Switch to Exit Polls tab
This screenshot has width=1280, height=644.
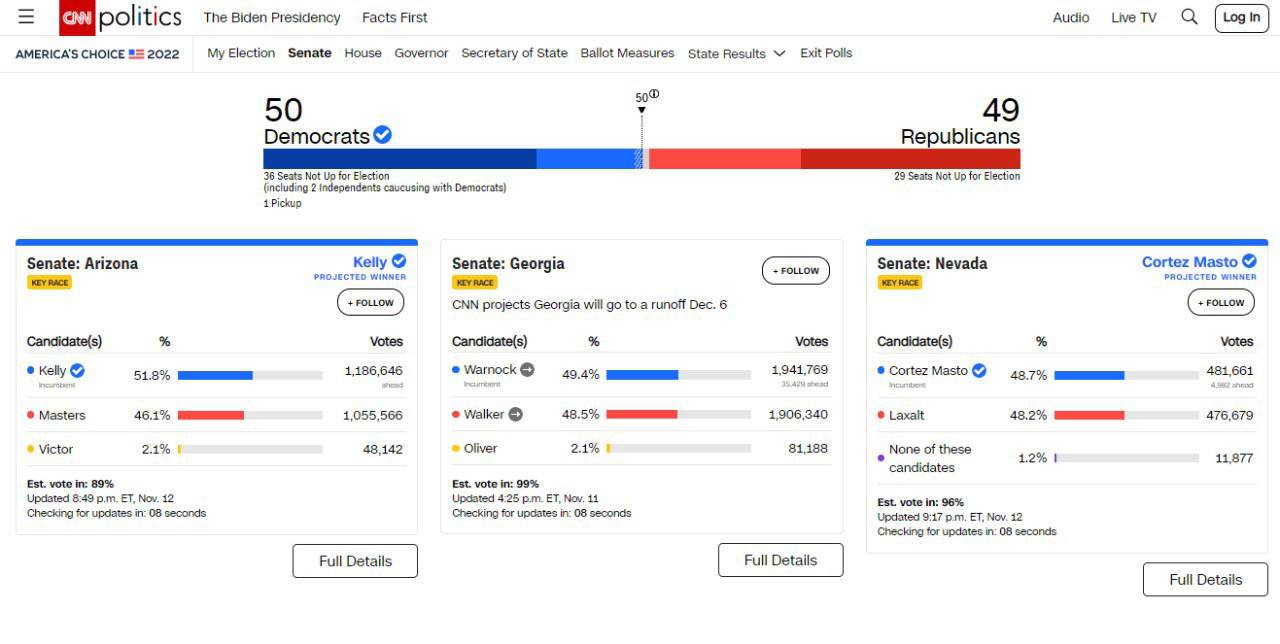(x=826, y=53)
